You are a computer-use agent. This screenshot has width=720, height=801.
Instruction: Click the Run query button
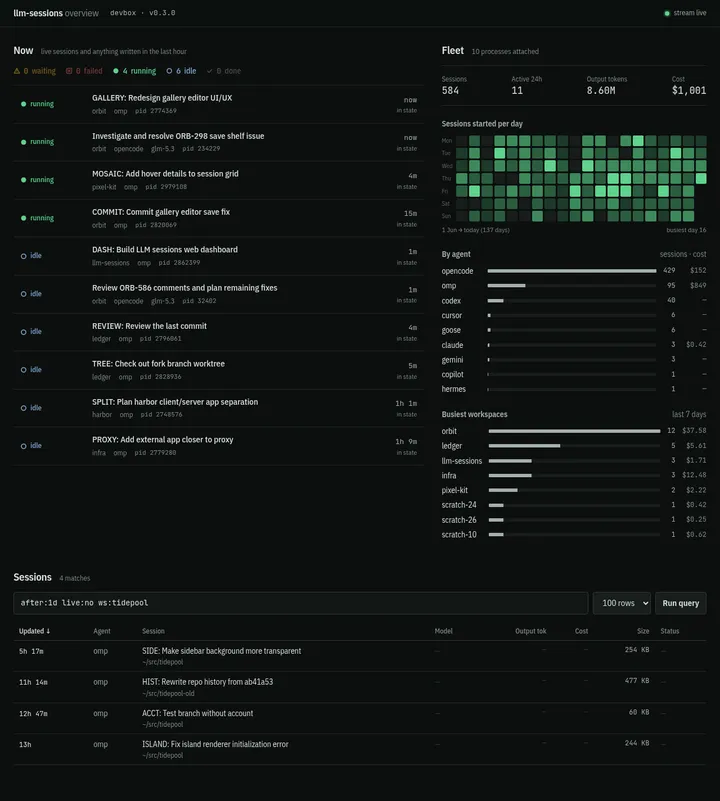pyautogui.click(x=681, y=603)
